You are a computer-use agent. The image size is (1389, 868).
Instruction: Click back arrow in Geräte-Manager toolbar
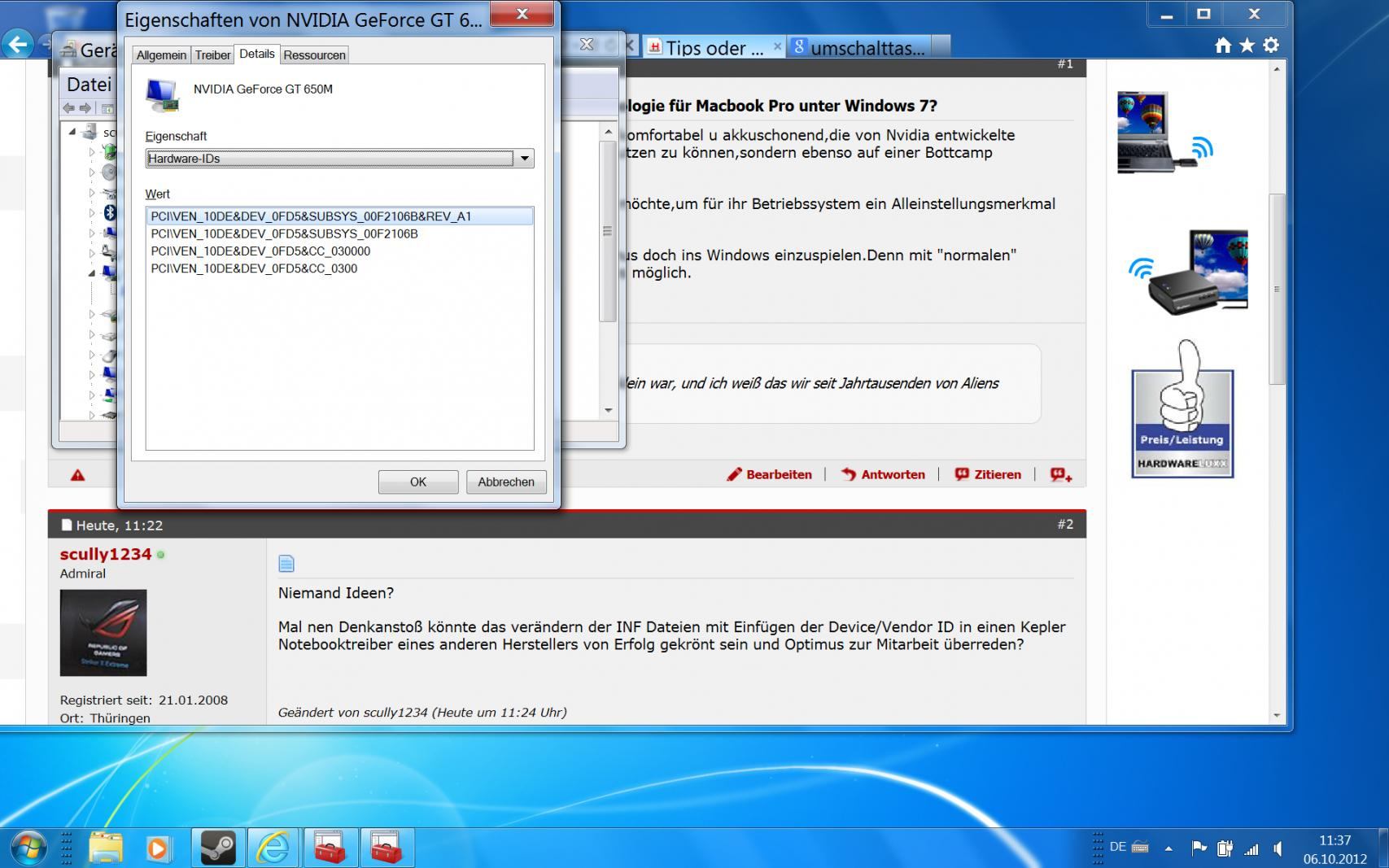pyautogui.click(x=69, y=108)
